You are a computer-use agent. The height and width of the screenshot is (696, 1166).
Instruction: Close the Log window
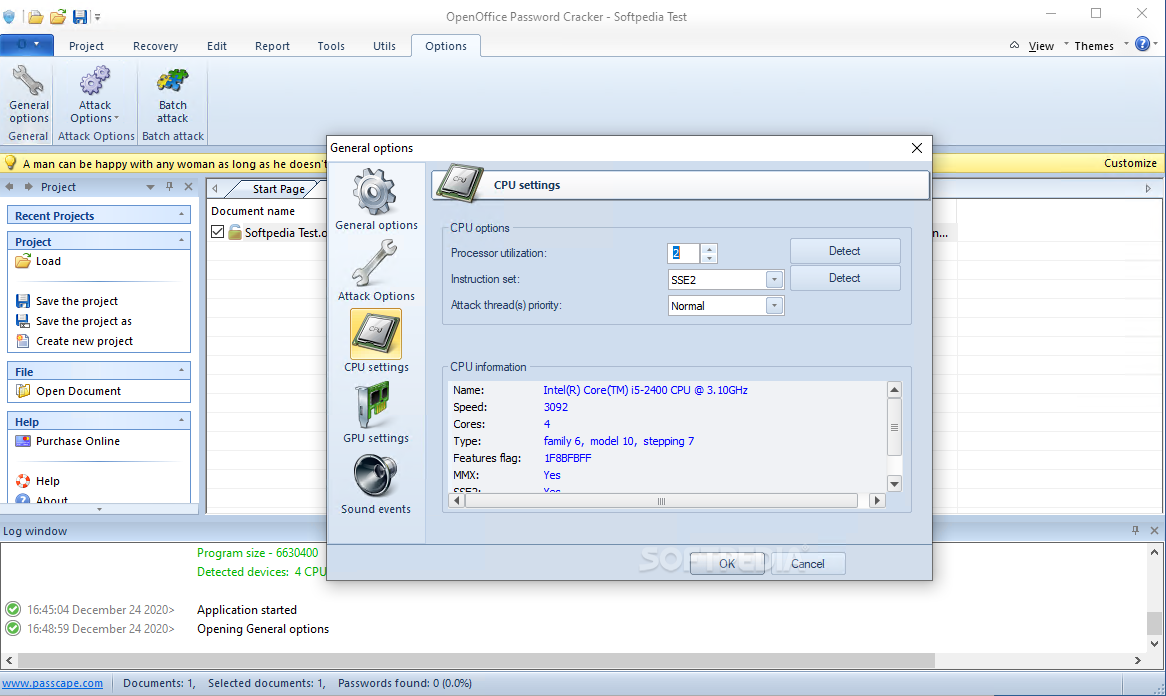(x=1154, y=530)
